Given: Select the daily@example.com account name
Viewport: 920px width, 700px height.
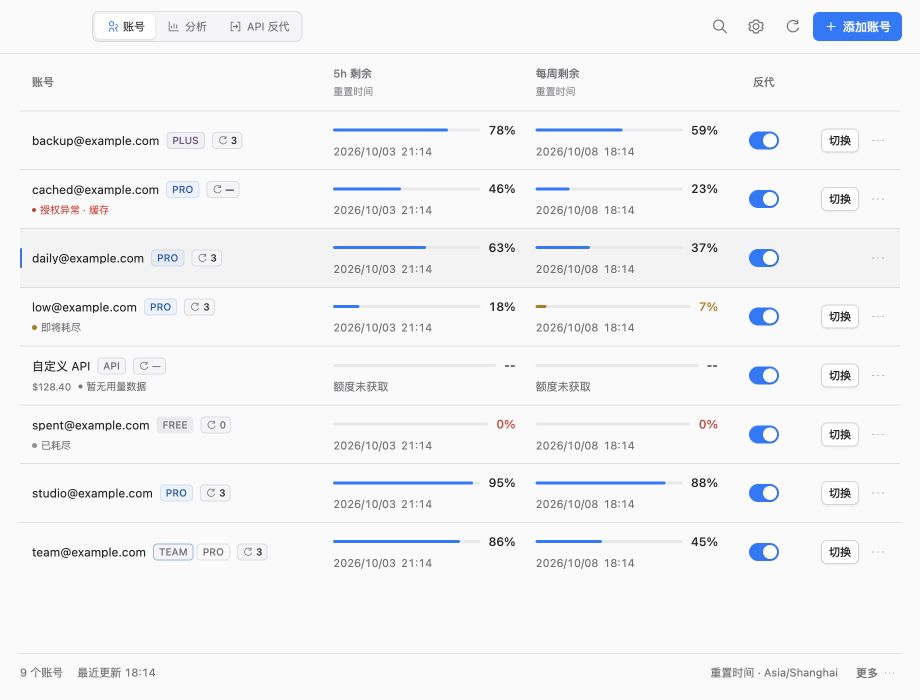Looking at the screenshot, I should 87,258.
